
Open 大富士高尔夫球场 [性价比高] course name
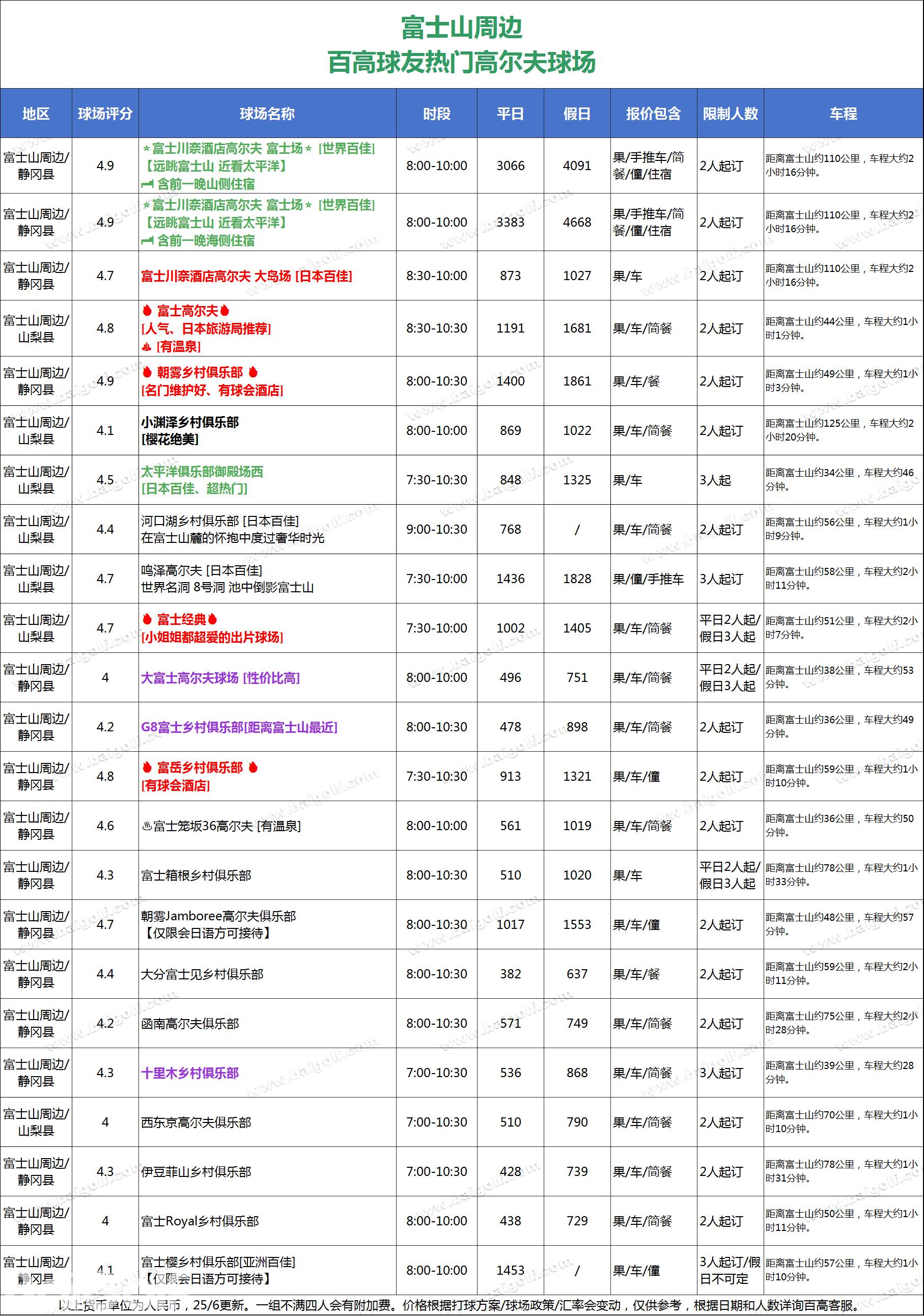(220, 678)
